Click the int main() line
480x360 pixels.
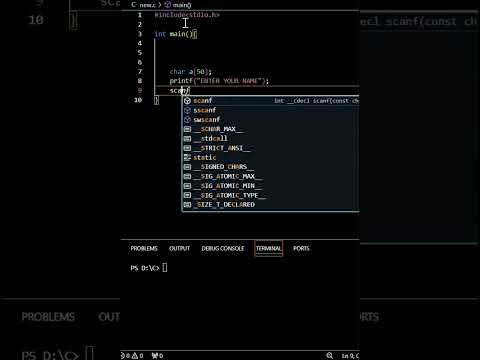tap(176, 34)
